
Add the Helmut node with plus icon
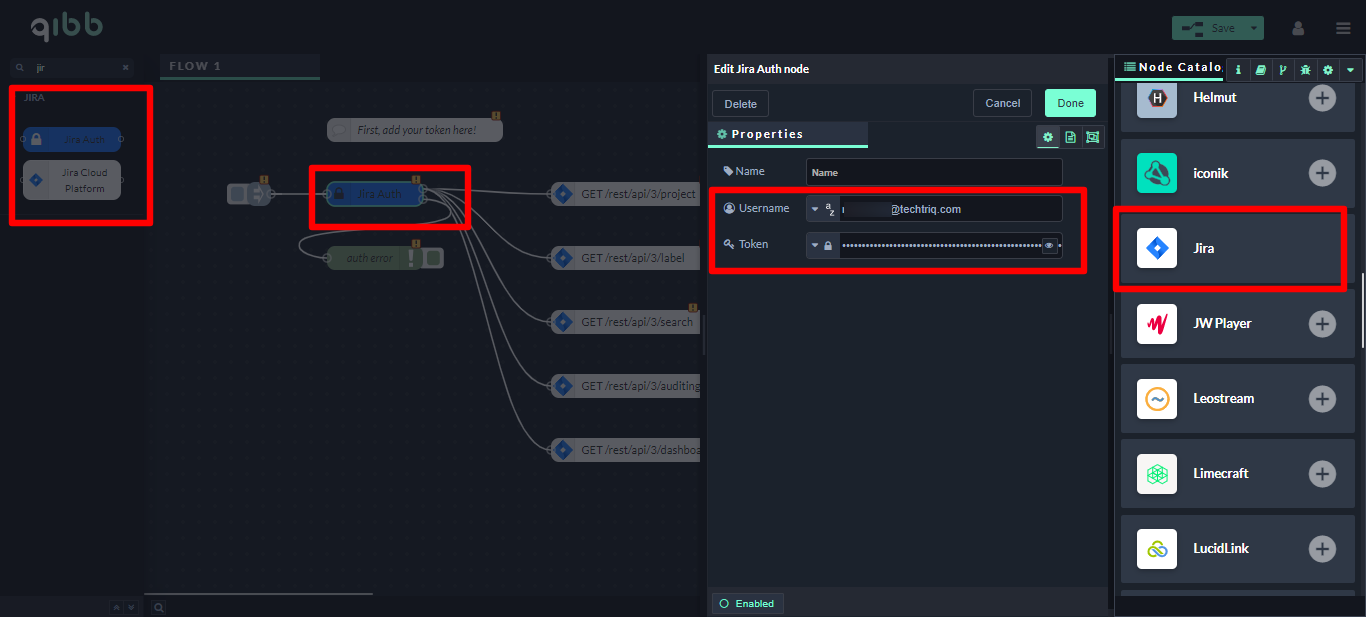pyautogui.click(x=1322, y=98)
